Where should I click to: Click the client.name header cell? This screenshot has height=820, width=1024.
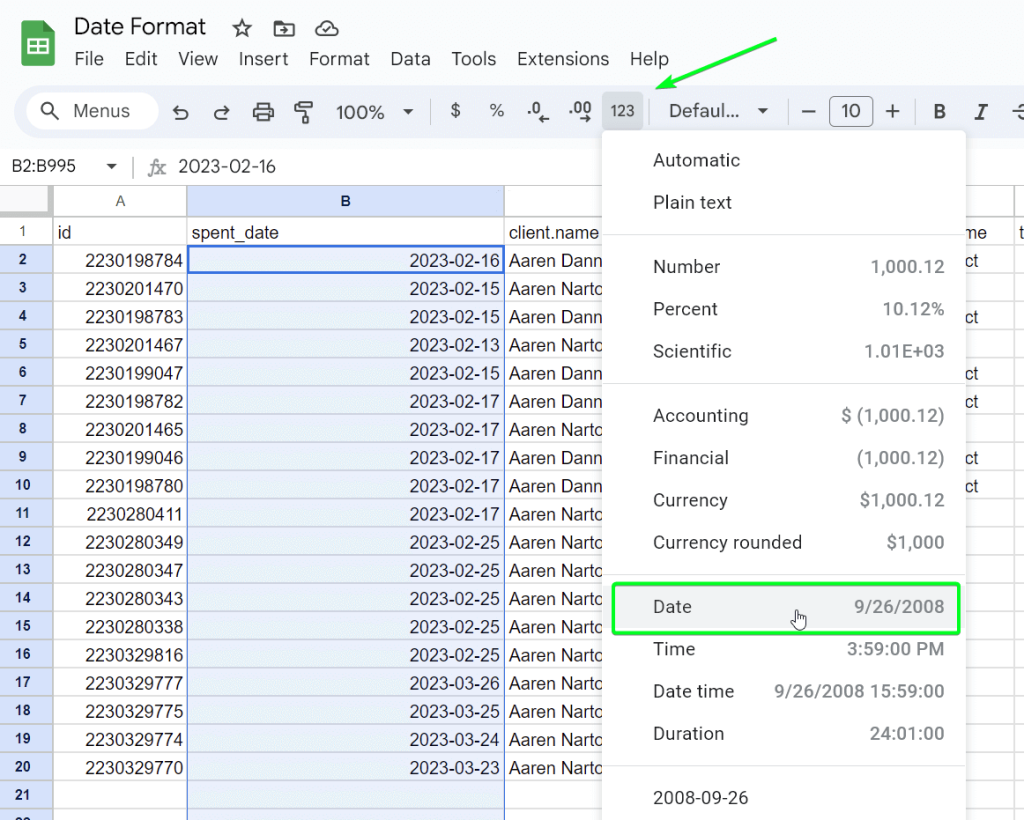[554, 232]
